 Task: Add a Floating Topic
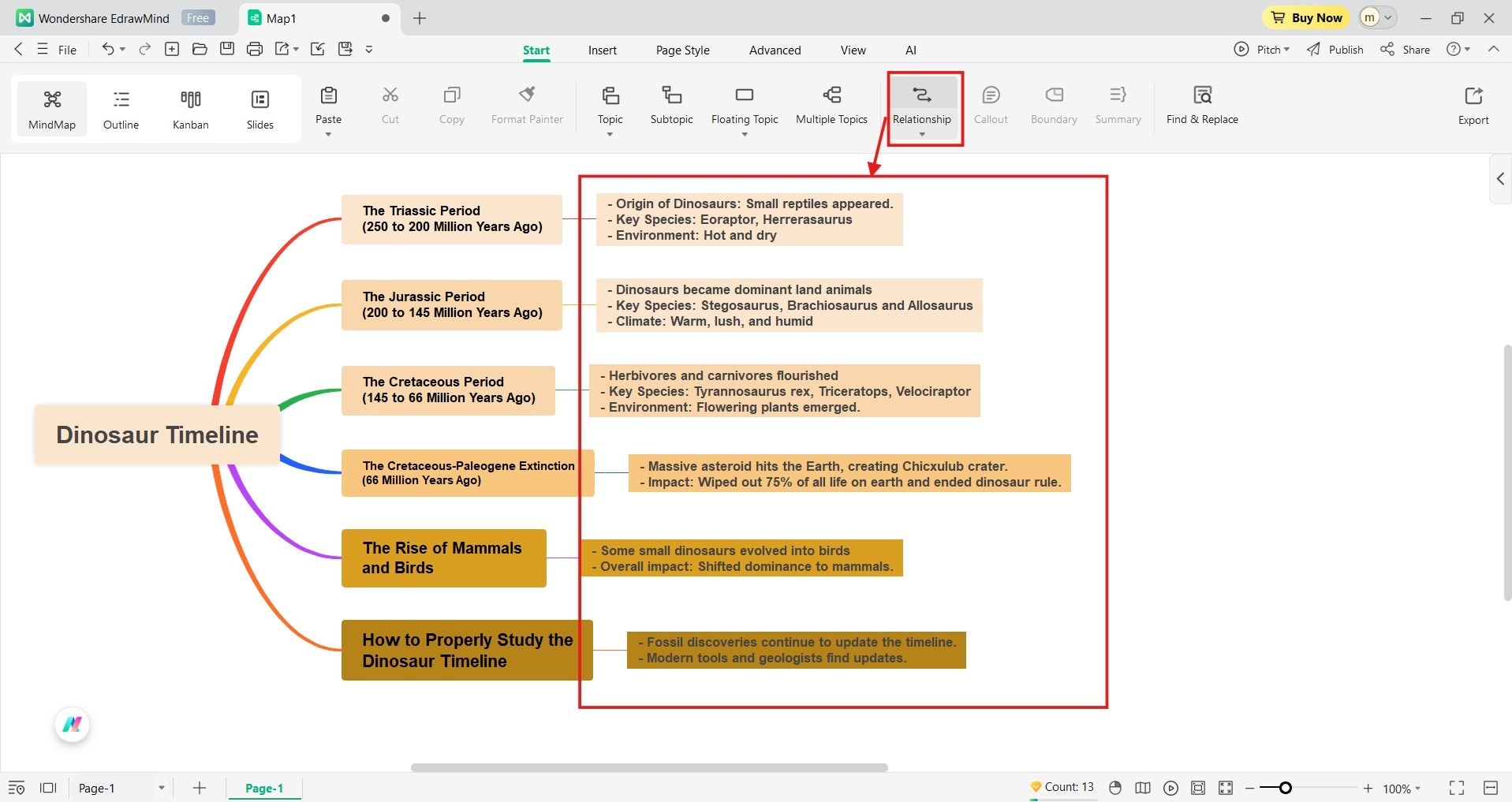[x=744, y=103]
